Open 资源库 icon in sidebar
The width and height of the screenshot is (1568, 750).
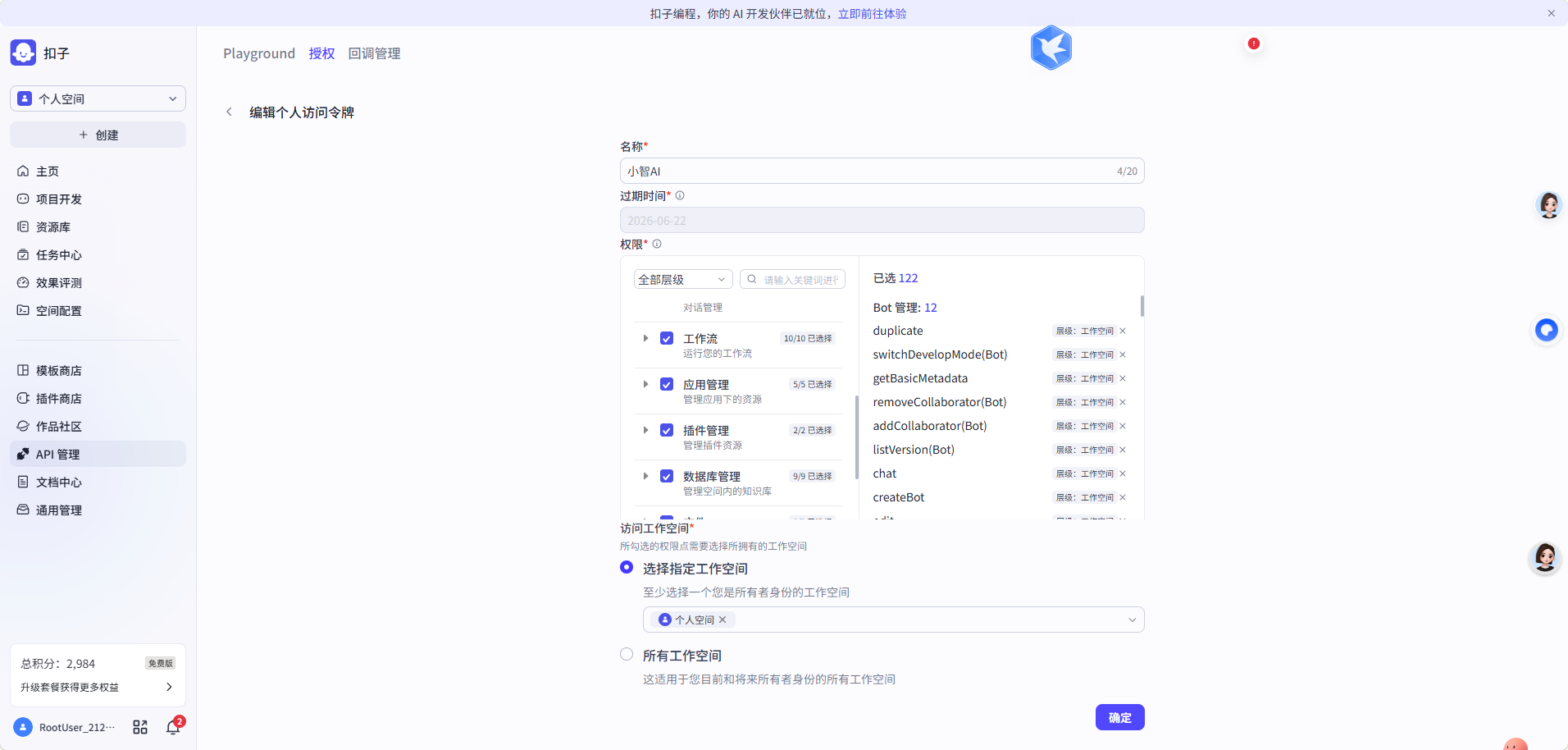tap(23, 226)
